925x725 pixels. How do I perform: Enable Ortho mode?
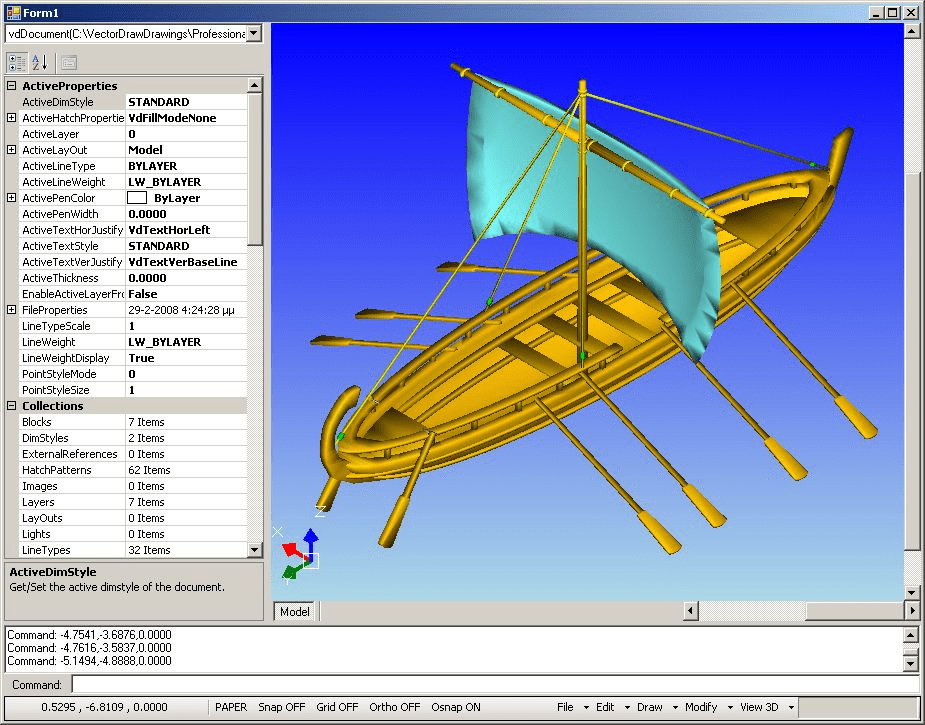click(x=394, y=707)
